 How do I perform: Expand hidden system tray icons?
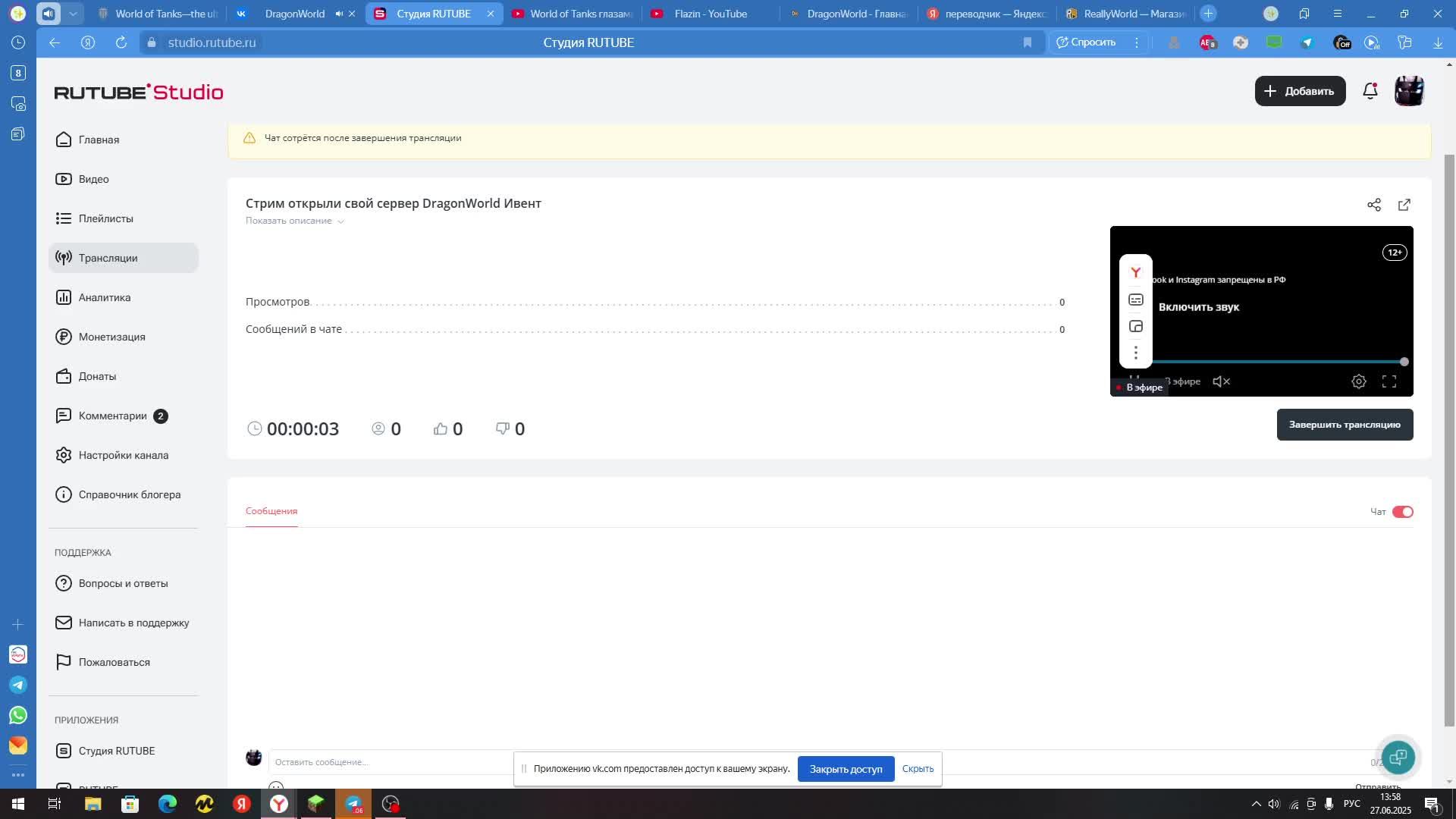tap(1256, 804)
